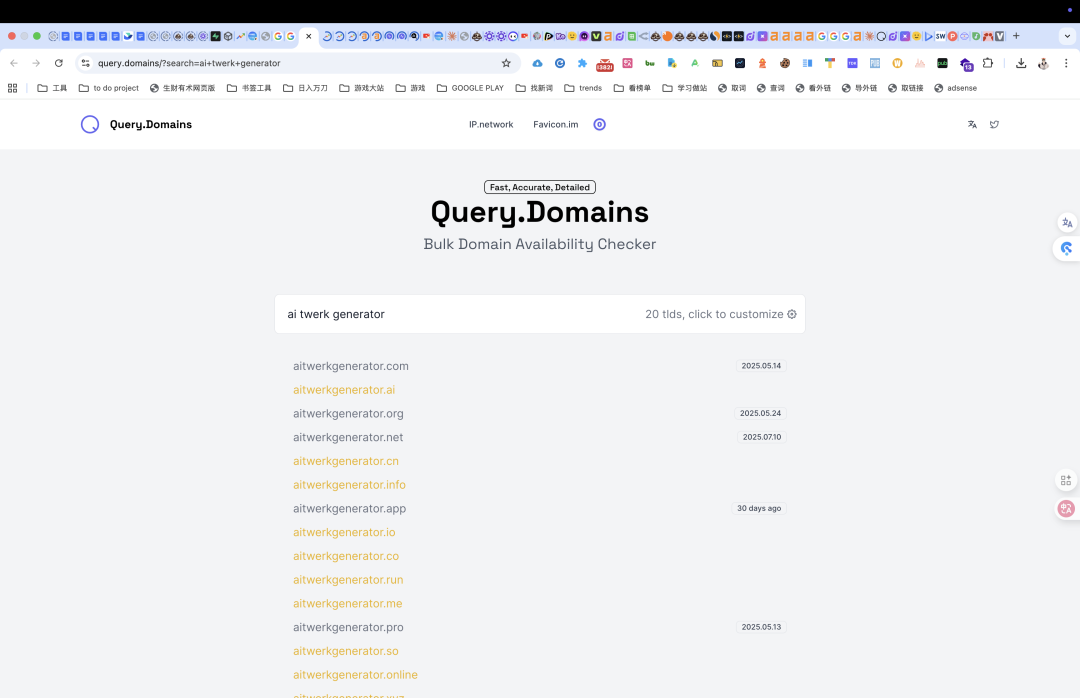Select aitwerkgenerator.org result
The image size is (1080, 698).
(348, 413)
